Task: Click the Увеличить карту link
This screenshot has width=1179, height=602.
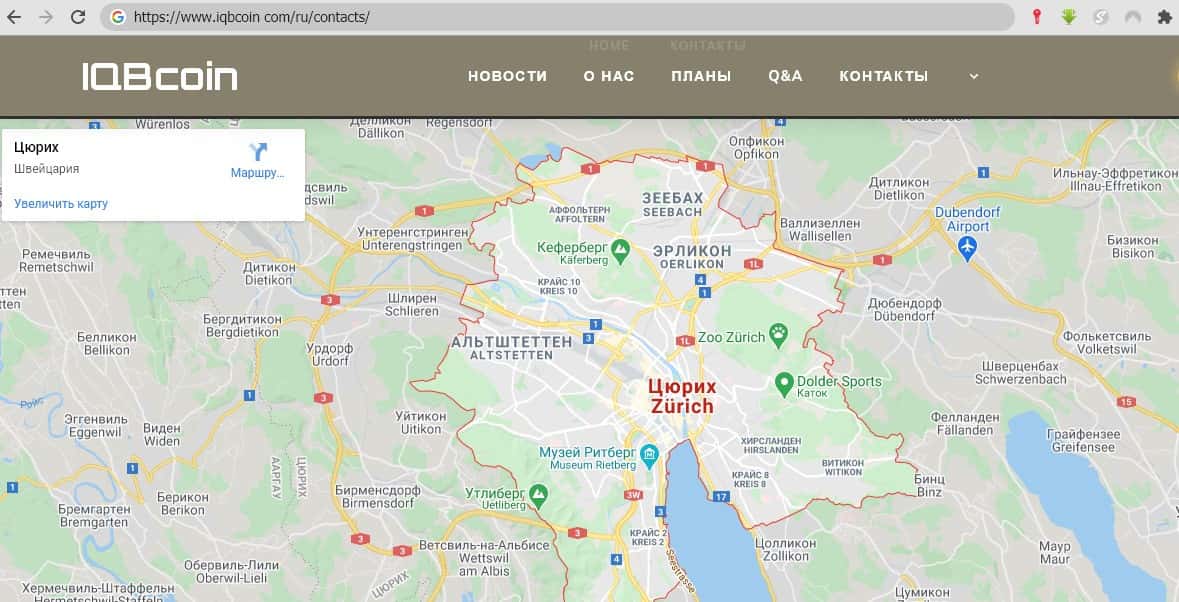Action: pyautogui.click(x=61, y=204)
